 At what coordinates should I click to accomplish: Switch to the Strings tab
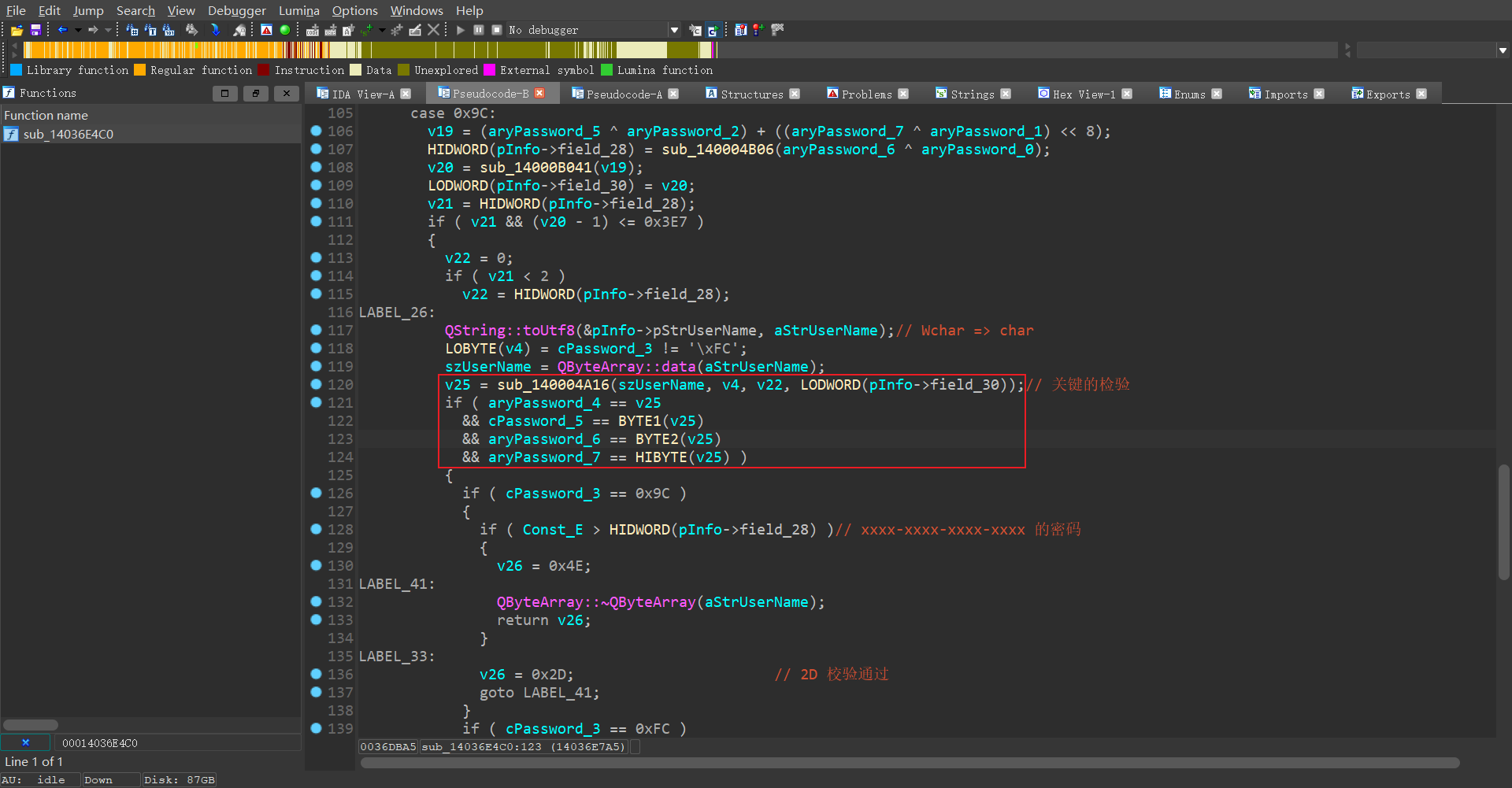click(x=972, y=94)
